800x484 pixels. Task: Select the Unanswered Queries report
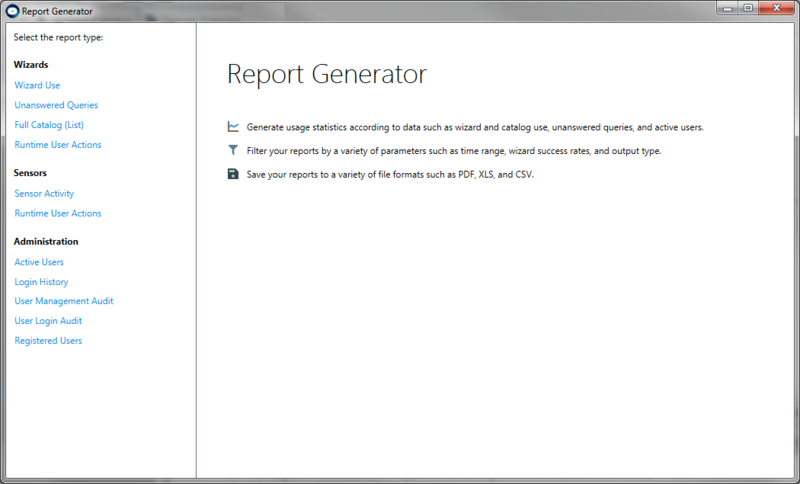point(56,105)
